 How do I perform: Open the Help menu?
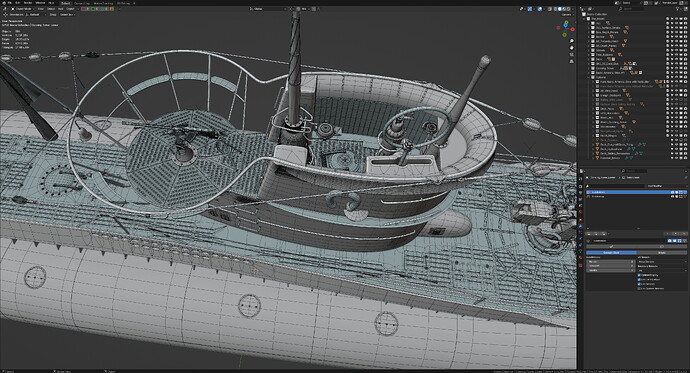point(51,3)
